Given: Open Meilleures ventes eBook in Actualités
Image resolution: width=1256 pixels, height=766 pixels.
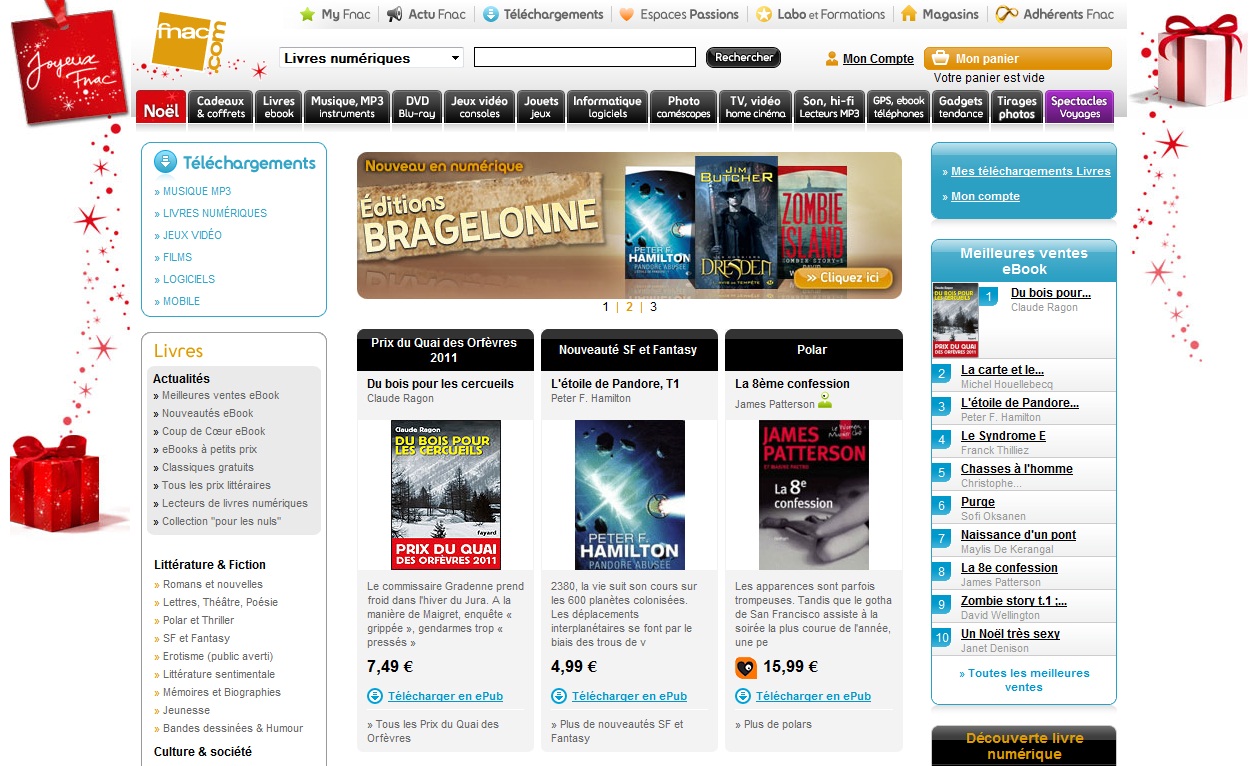Looking at the screenshot, I should click(x=221, y=395).
